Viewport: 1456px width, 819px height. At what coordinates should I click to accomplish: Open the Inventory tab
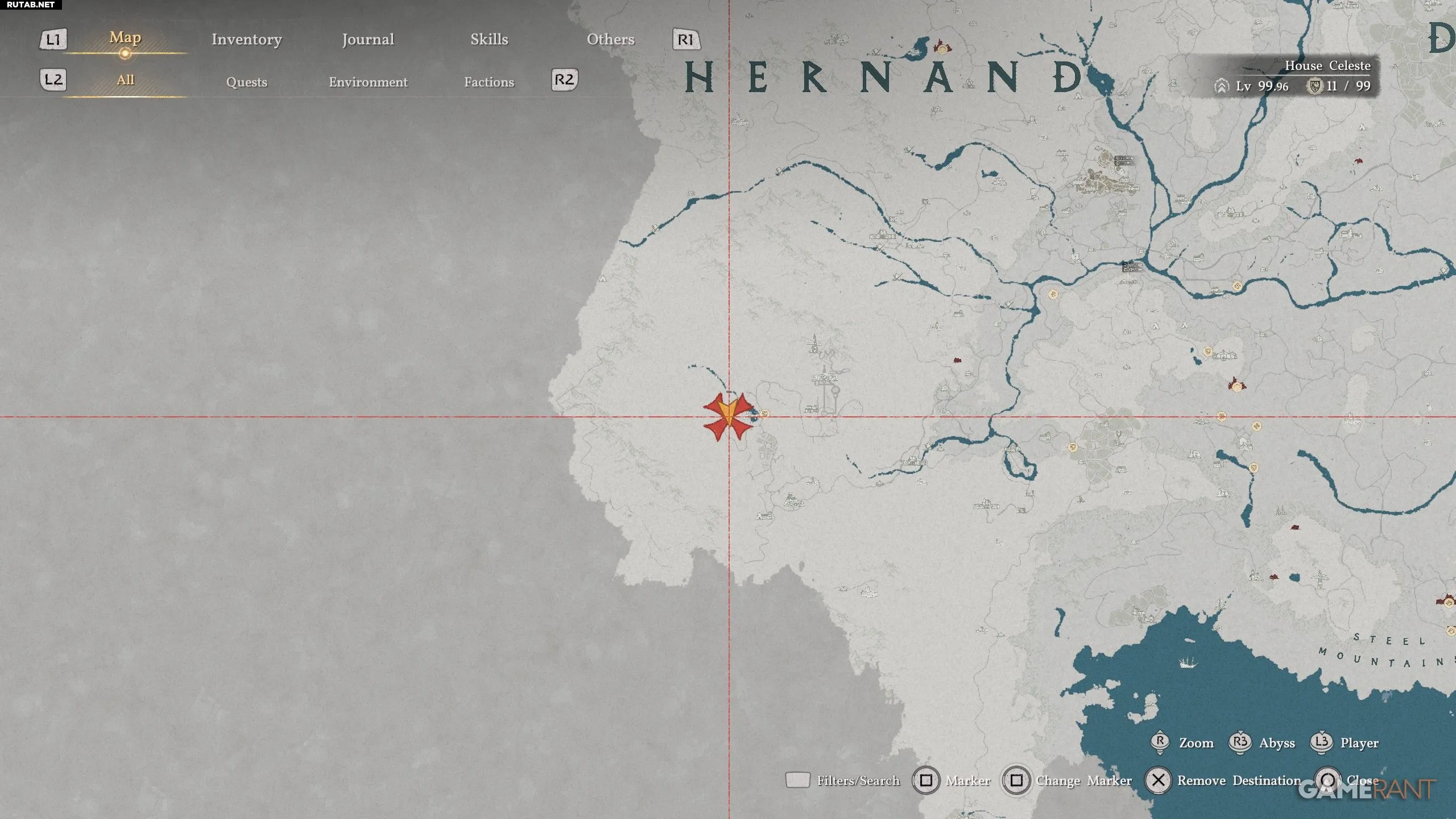[246, 39]
